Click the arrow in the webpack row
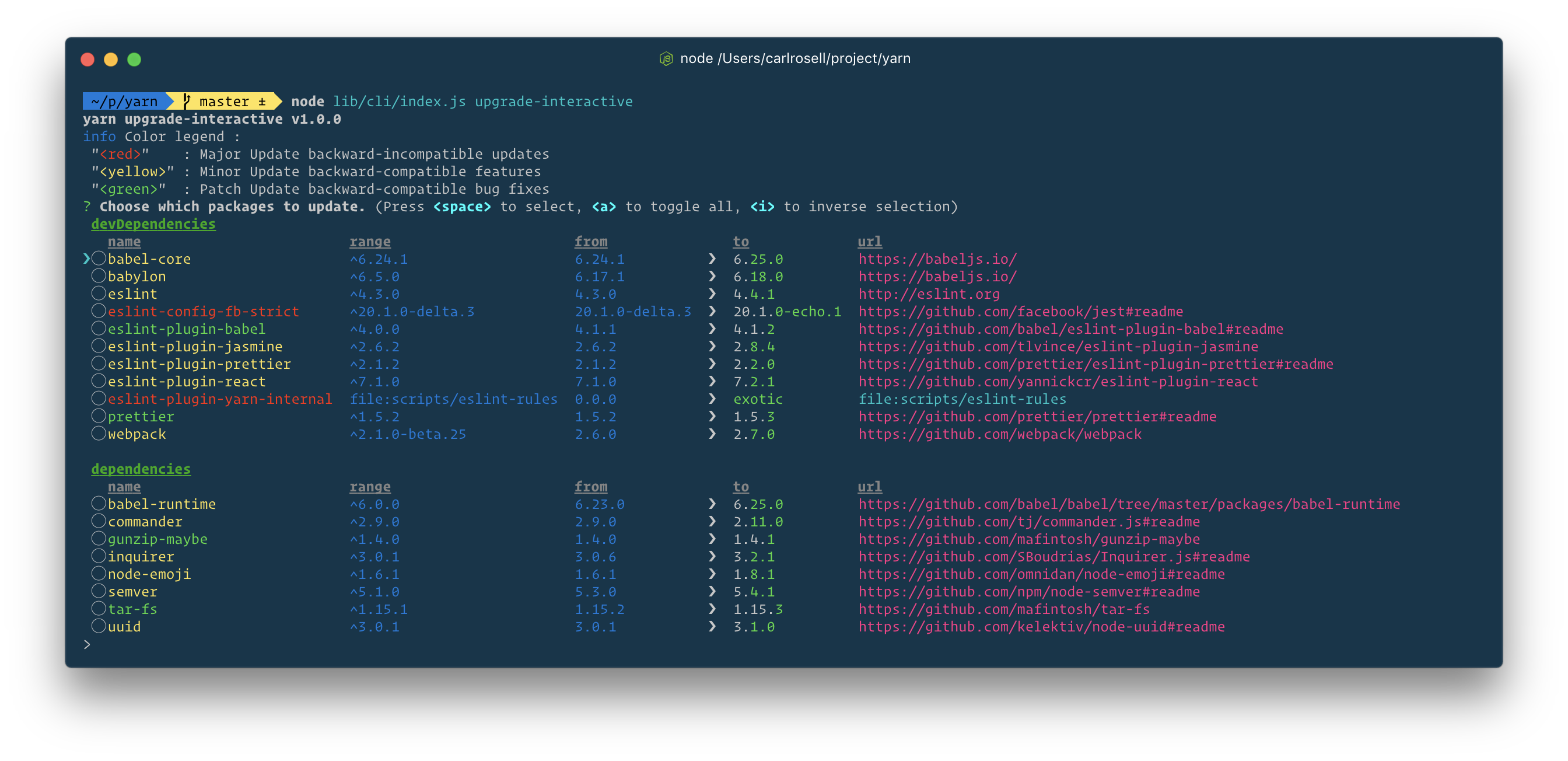This screenshot has height=761, width=1568. pos(712,434)
